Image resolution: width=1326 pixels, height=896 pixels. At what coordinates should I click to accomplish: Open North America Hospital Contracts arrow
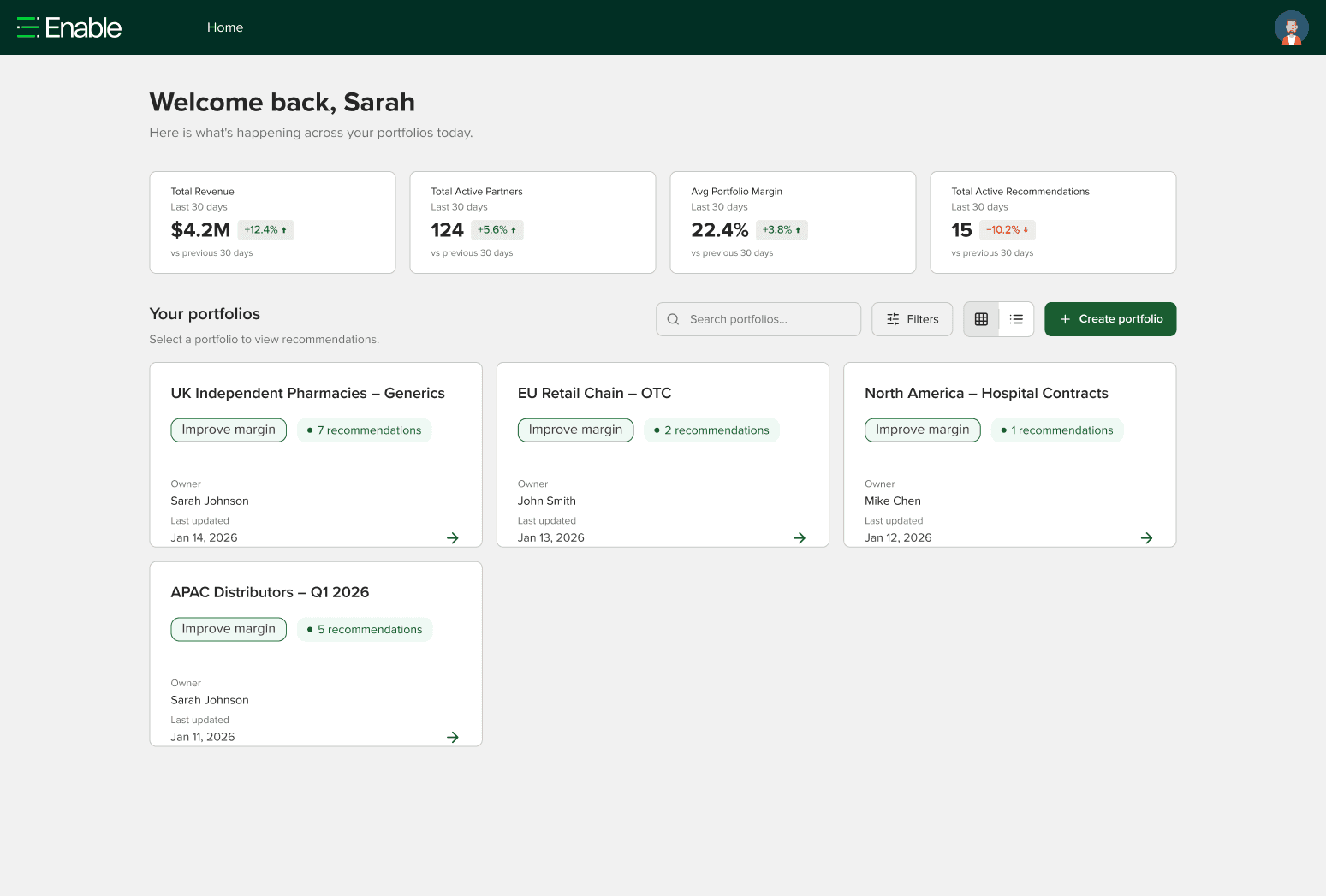(1146, 538)
